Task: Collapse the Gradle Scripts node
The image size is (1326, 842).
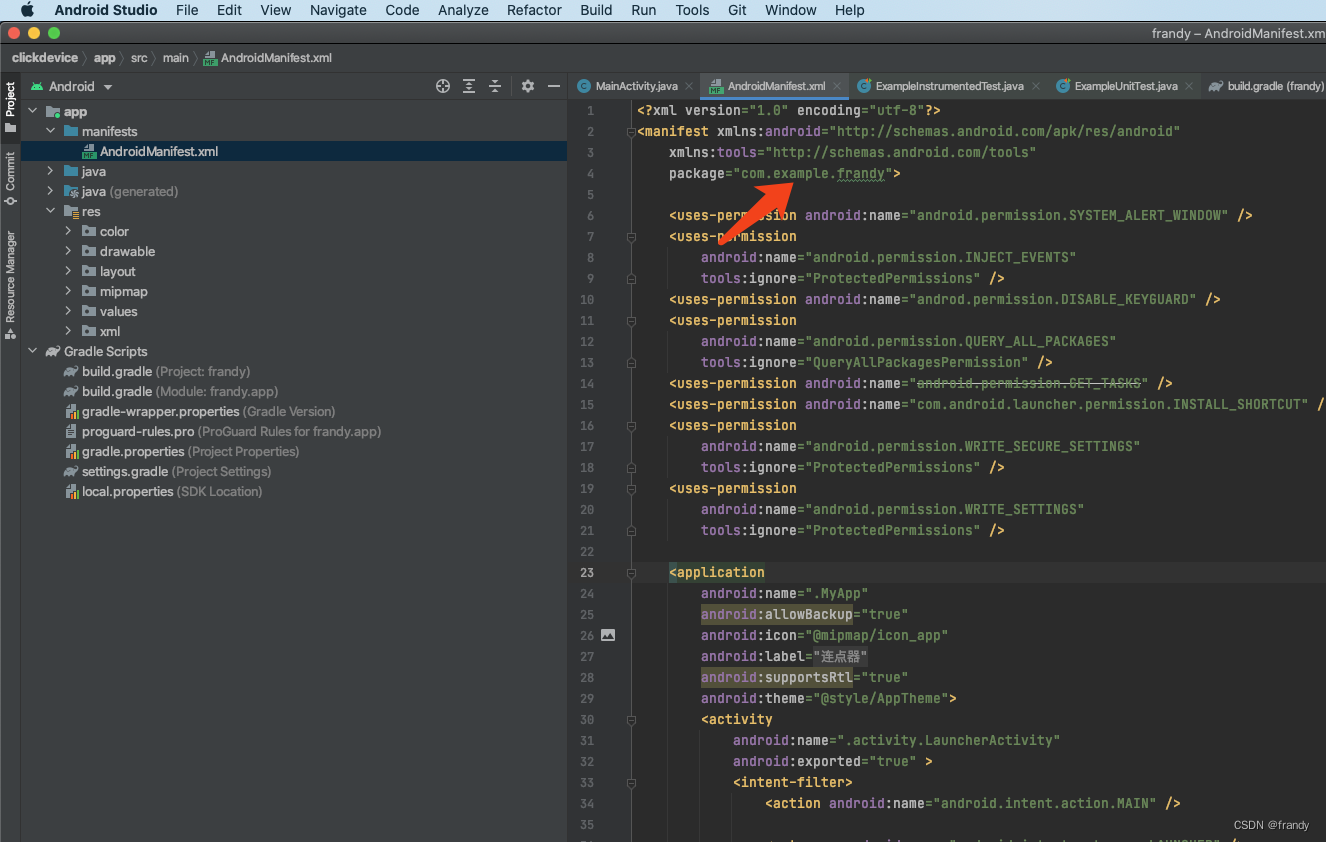Action: point(32,352)
